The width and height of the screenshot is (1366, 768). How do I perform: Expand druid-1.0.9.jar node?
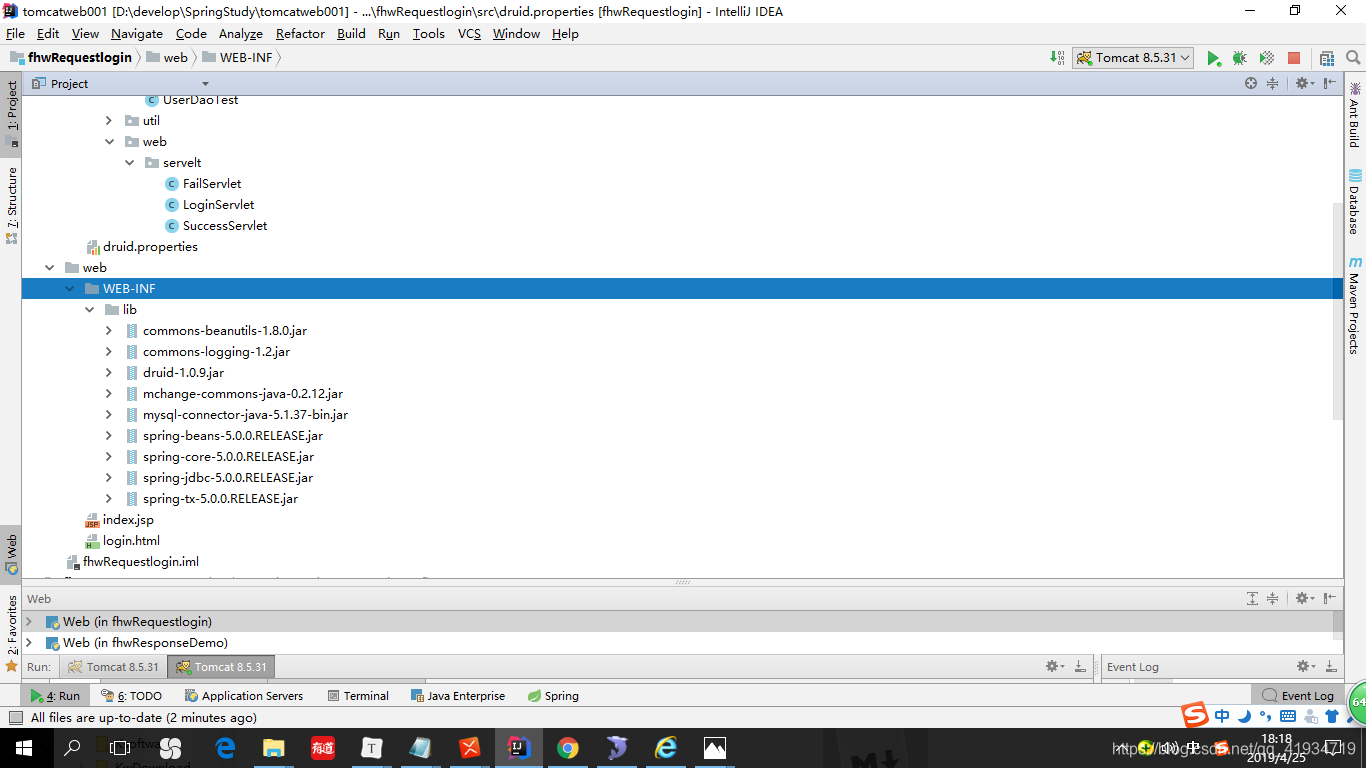click(109, 373)
